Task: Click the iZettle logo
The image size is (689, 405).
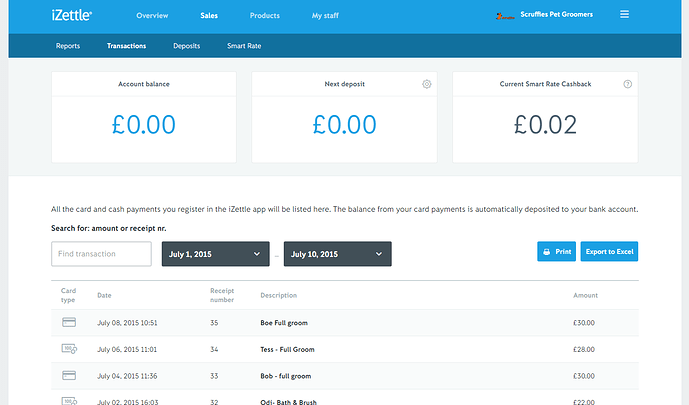Action: coord(71,15)
